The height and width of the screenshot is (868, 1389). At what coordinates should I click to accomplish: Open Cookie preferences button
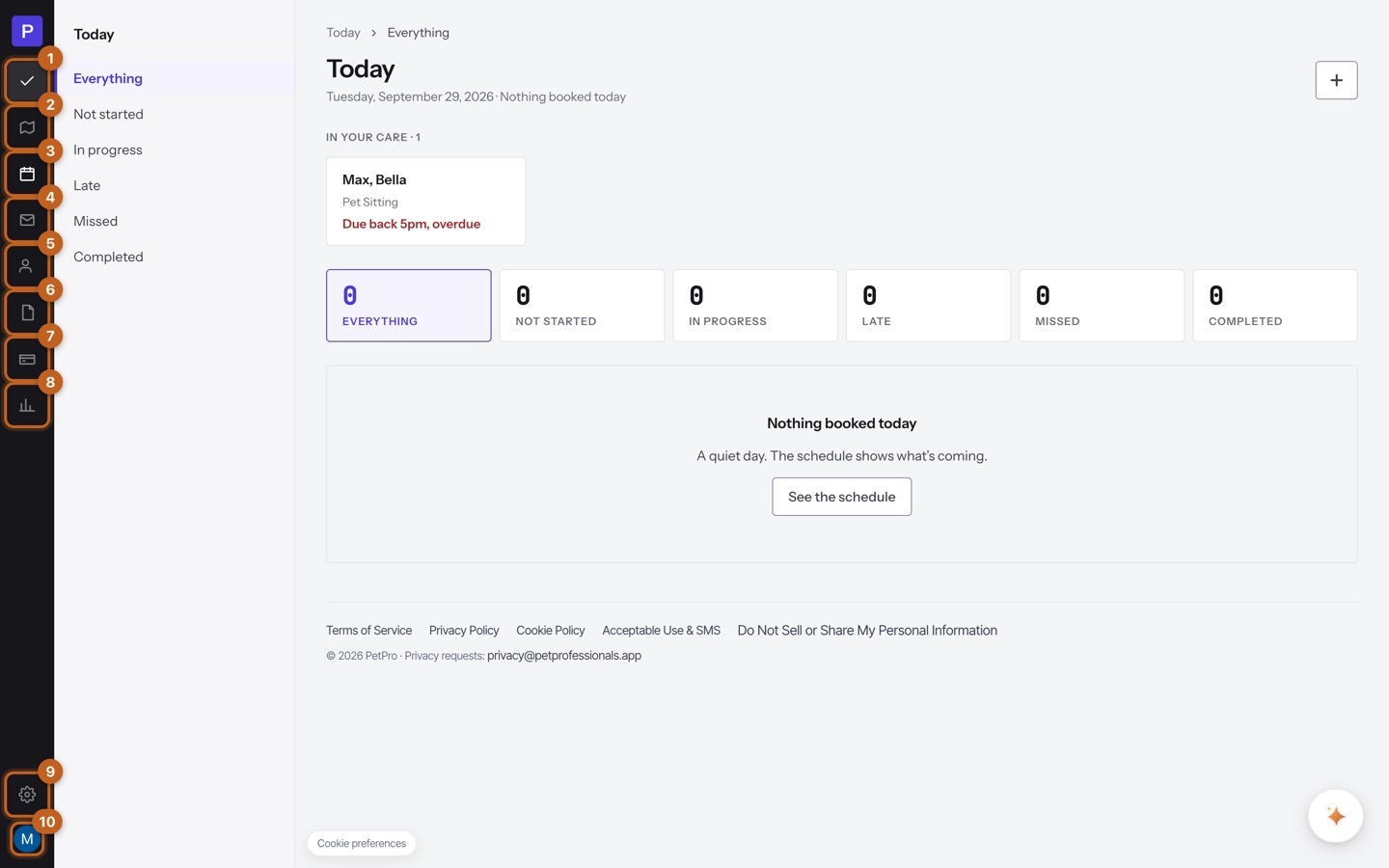(362, 843)
